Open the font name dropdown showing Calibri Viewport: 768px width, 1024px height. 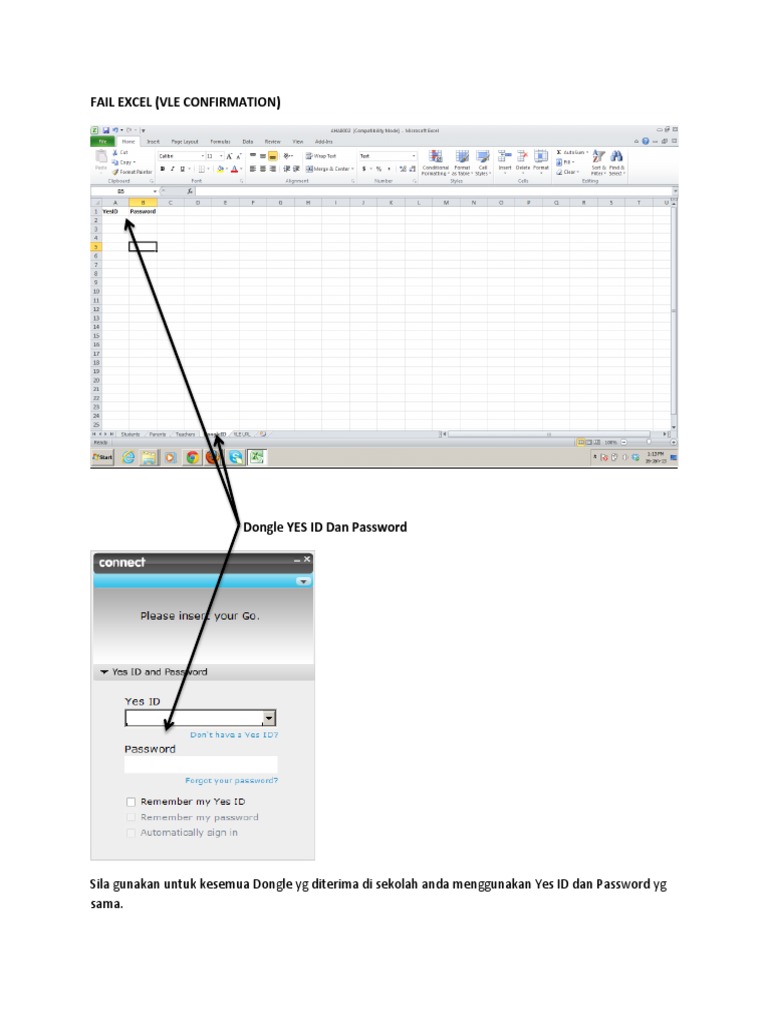click(202, 156)
